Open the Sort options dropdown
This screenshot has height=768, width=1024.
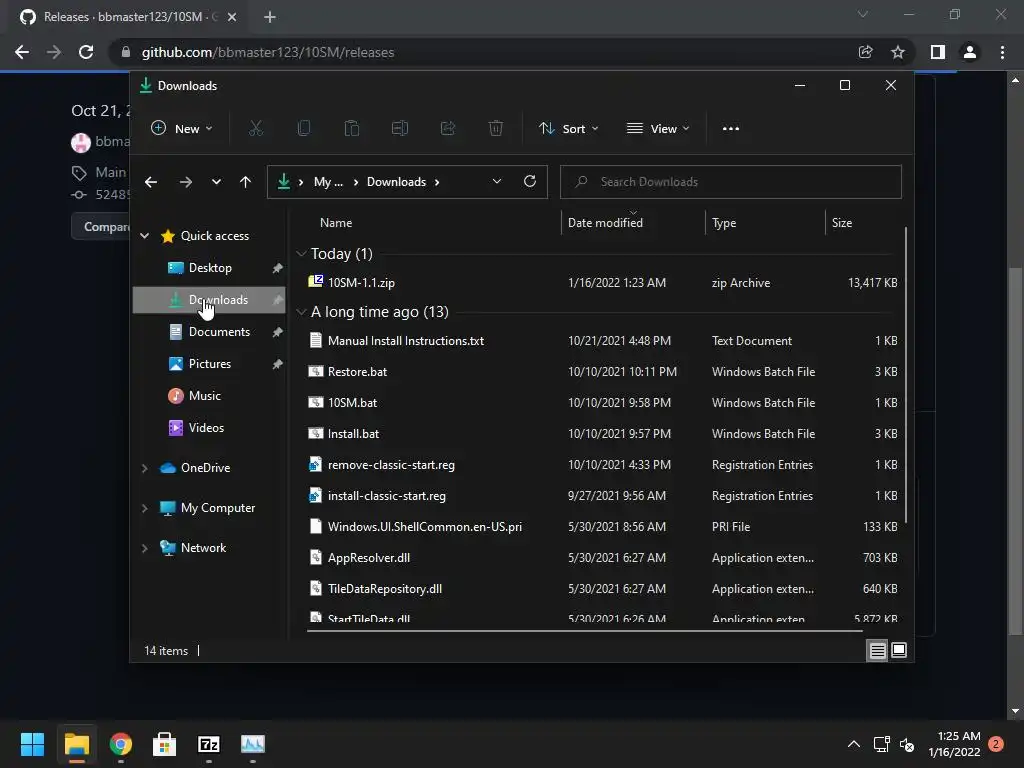[568, 129]
